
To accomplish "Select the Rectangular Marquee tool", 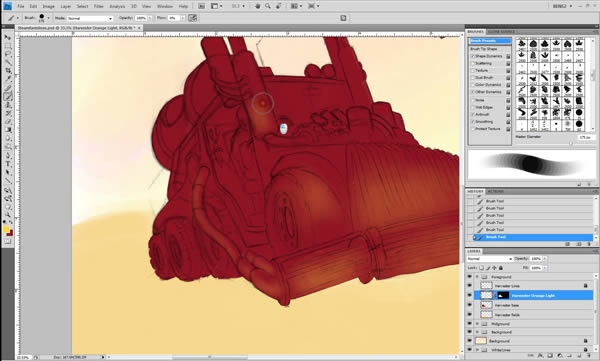I will [x=7, y=46].
